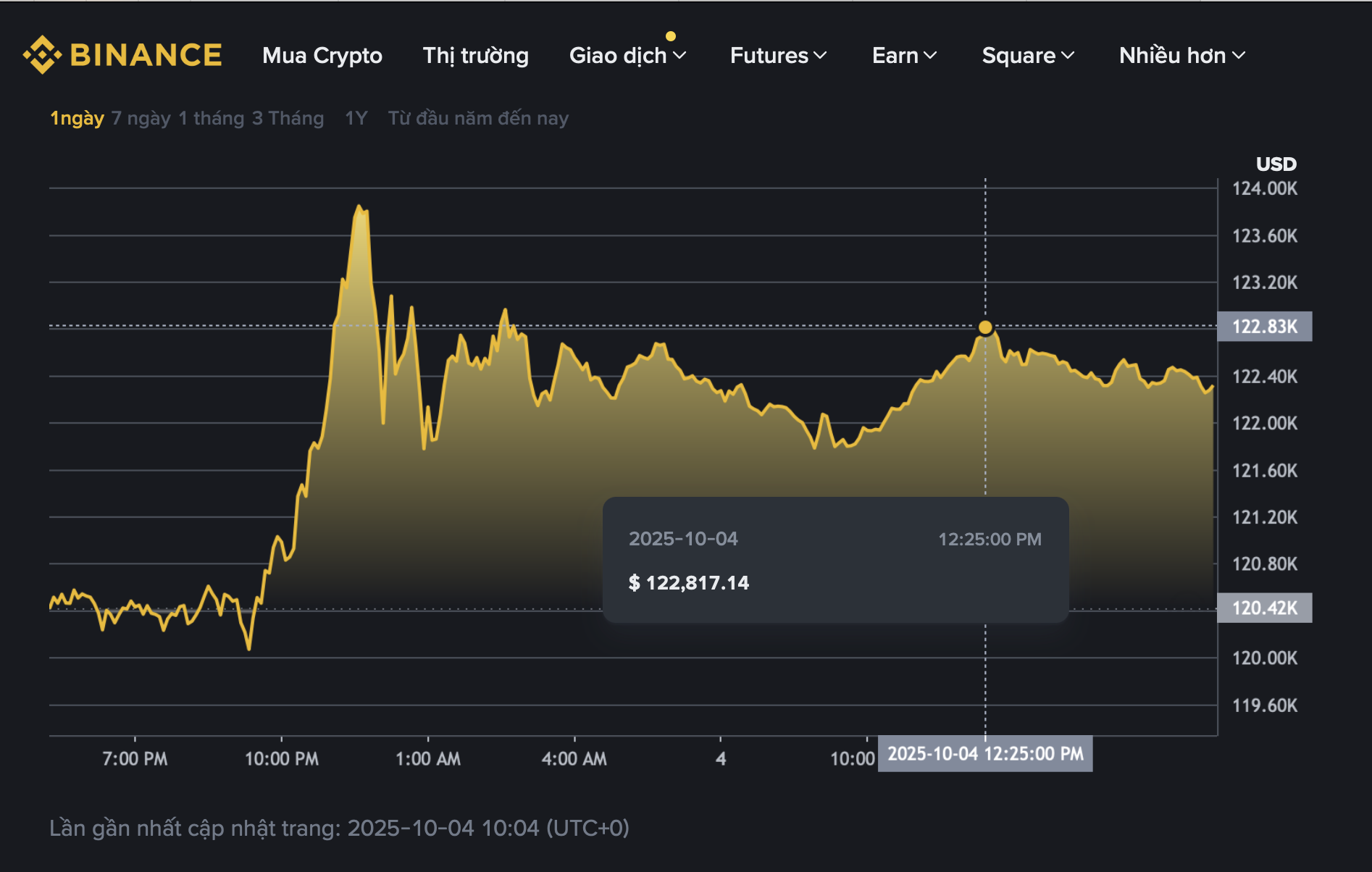1372x872 pixels.
Task: Expand the 'Nhiều hơn' dropdown
Action: 1180,55
